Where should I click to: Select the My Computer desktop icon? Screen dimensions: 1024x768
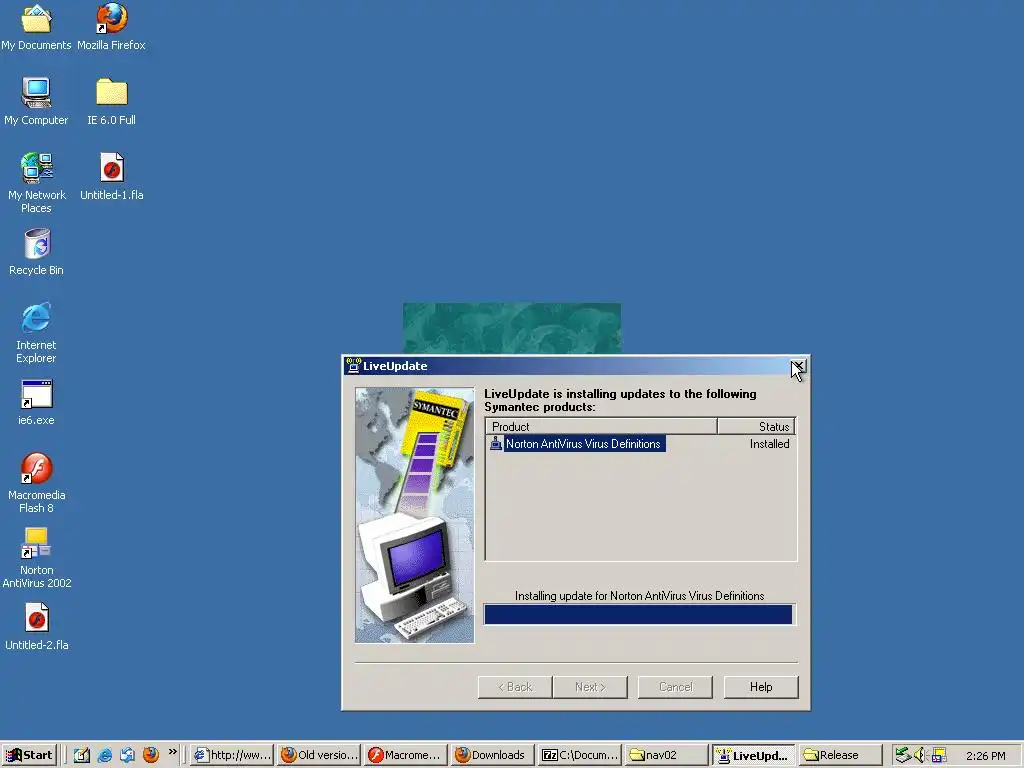36,102
